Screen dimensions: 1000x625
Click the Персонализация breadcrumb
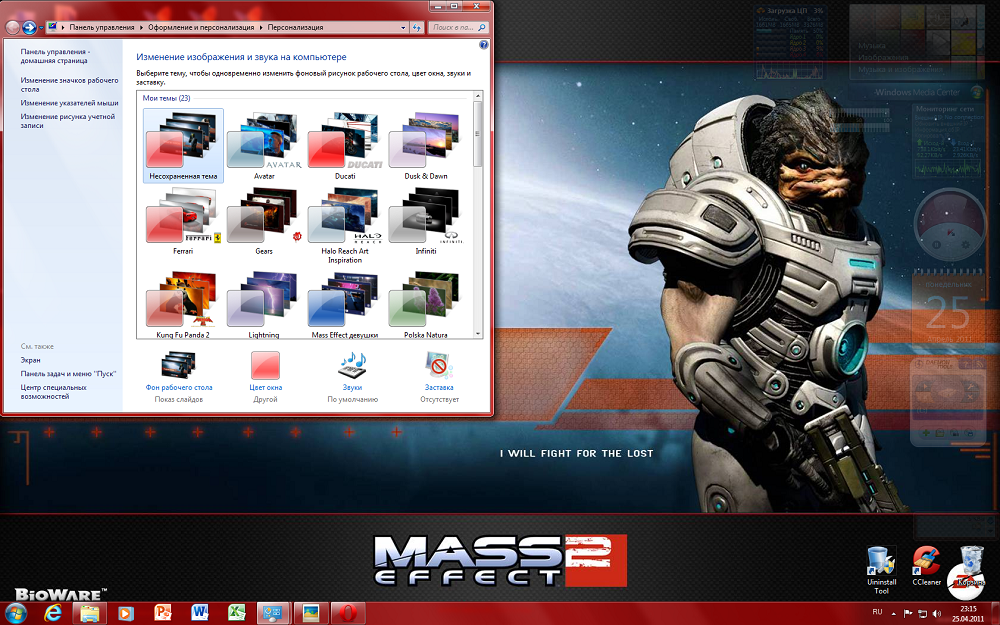point(295,27)
